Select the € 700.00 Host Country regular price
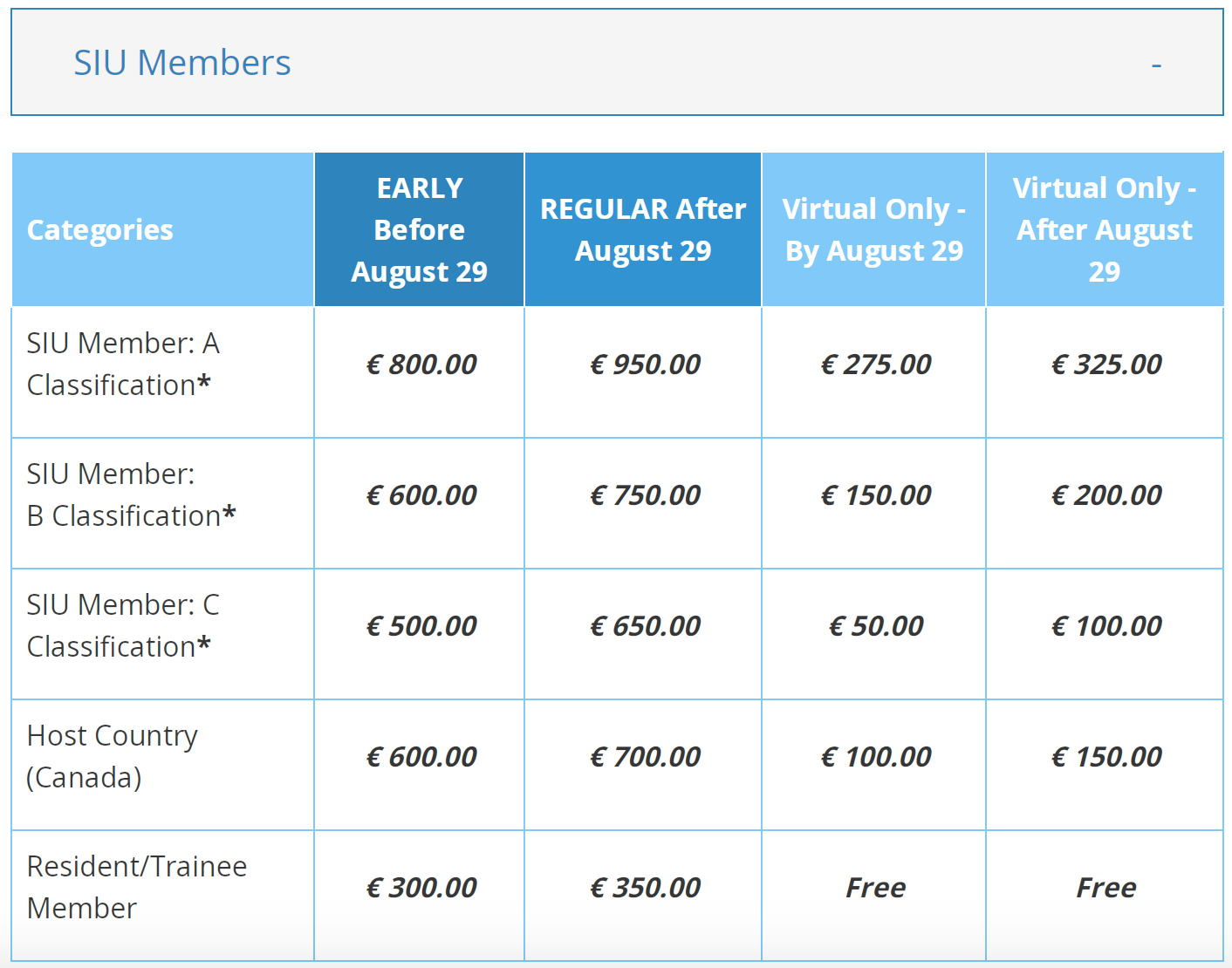The width and height of the screenshot is (1232, 968). click(645, 756)
